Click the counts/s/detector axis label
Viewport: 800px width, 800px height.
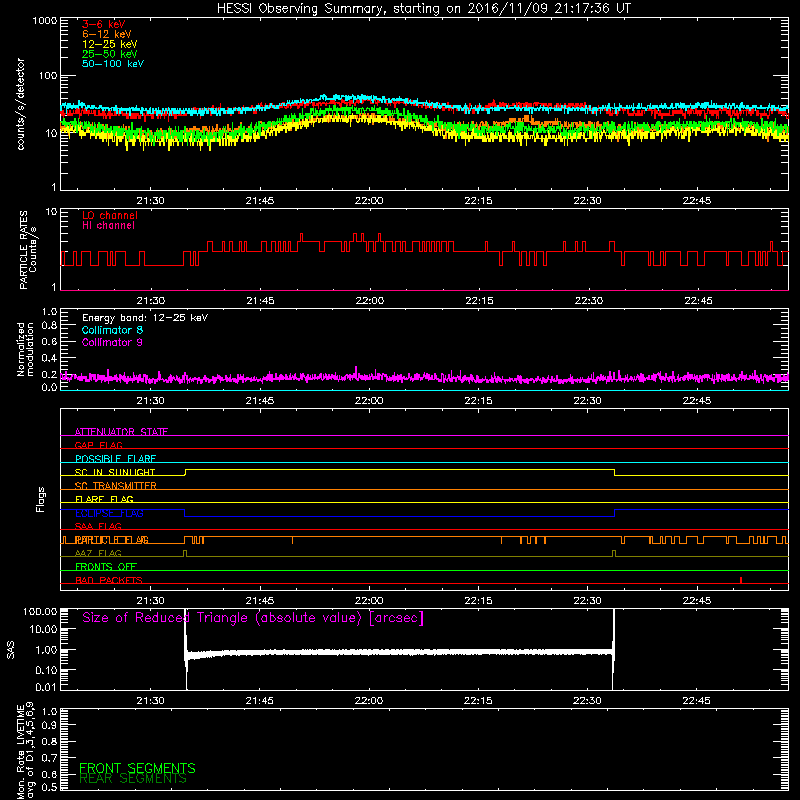[21, 104]
